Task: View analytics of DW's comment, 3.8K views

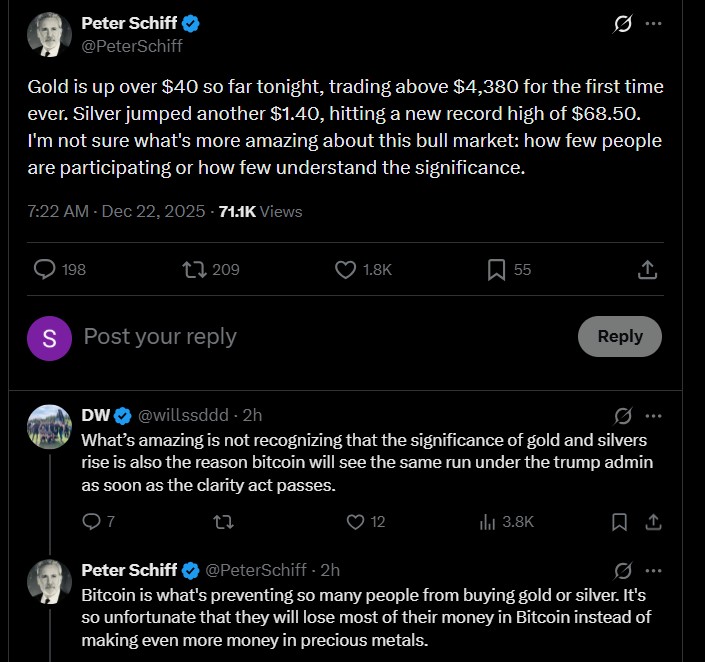Action: pos(489,521)
